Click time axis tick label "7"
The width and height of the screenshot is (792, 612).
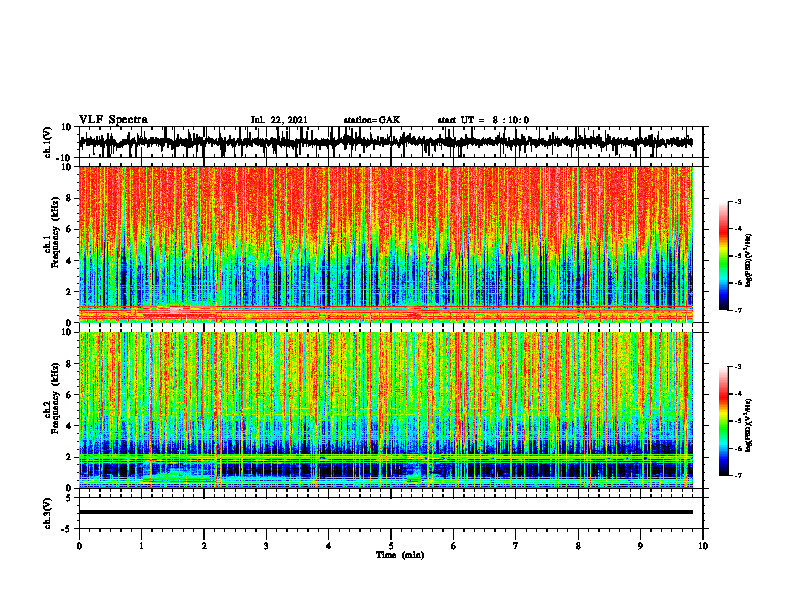click(516, 546)
